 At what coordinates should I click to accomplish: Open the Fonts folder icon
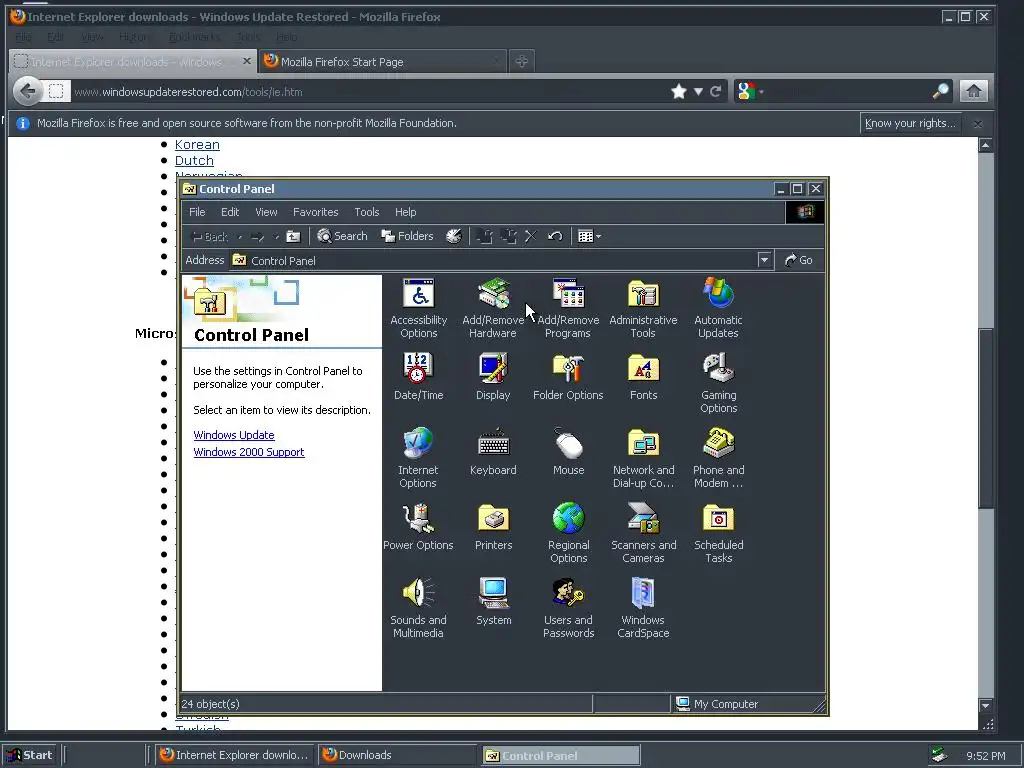643,377
